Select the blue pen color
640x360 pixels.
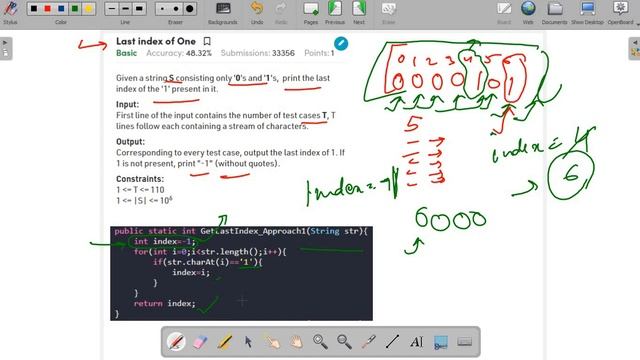[61, 9]
